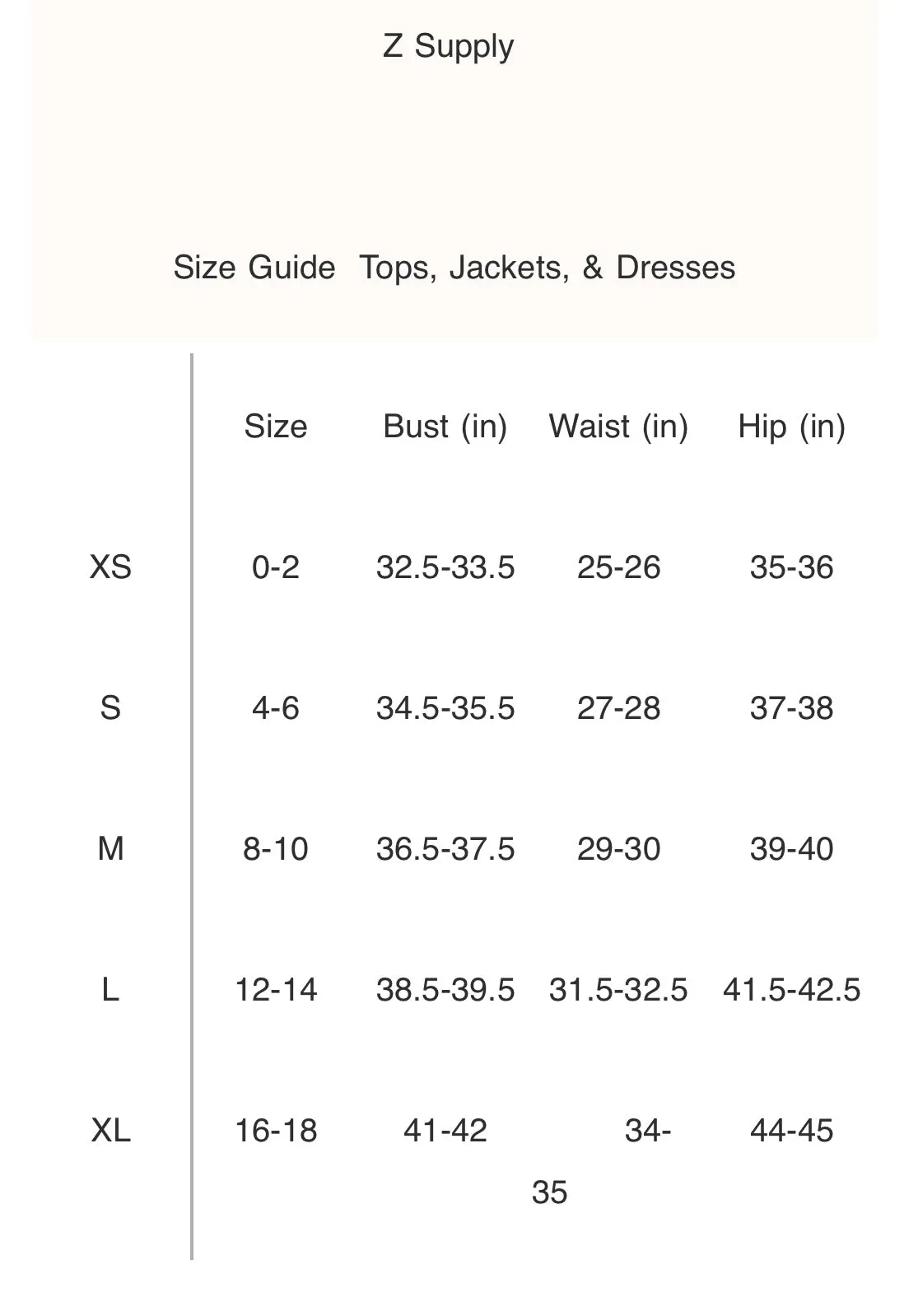The image size is (918, 1316).
Task: Click the 39-40 hip measurement
Action: pyautogui.click(x=792, y=848)
